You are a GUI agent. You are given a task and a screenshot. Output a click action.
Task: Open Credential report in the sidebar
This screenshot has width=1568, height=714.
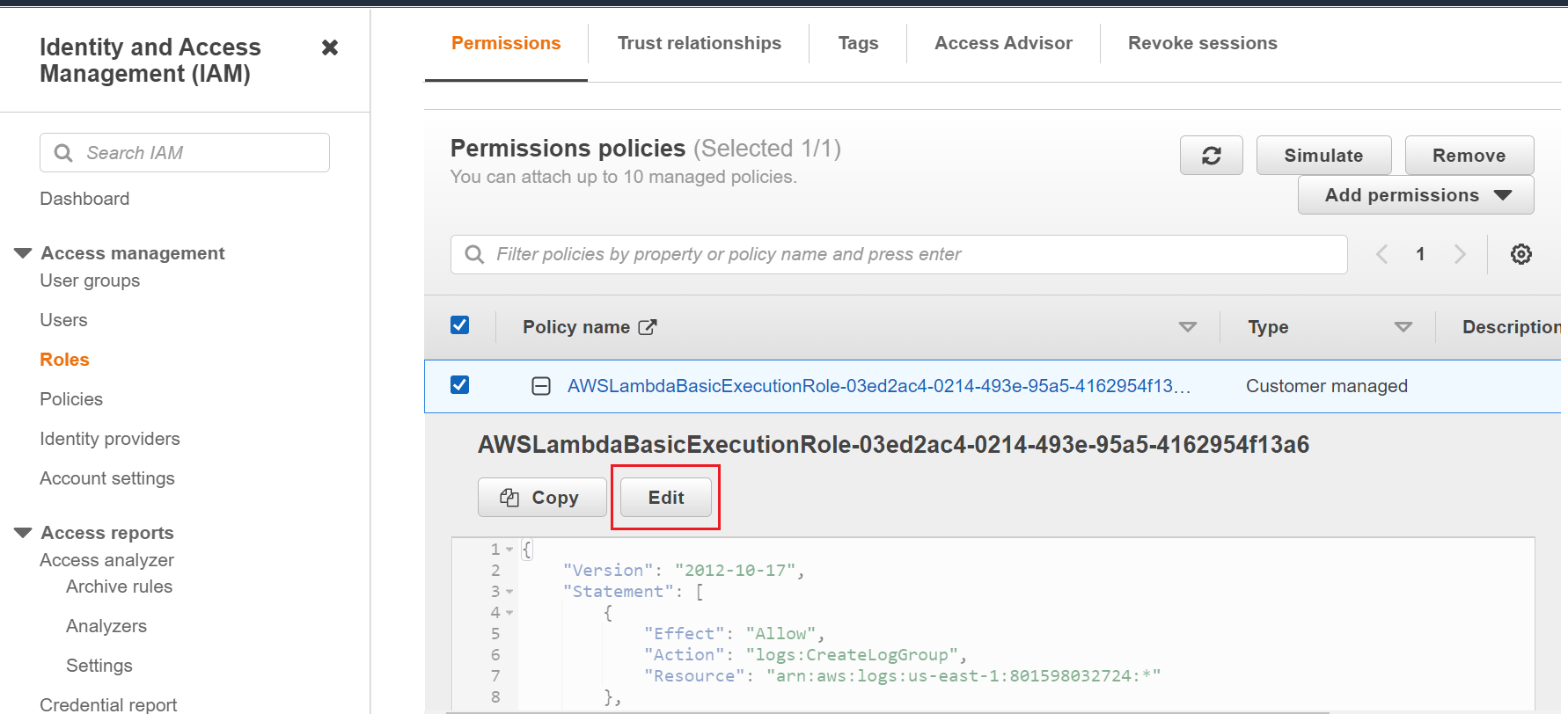[108, 704]
